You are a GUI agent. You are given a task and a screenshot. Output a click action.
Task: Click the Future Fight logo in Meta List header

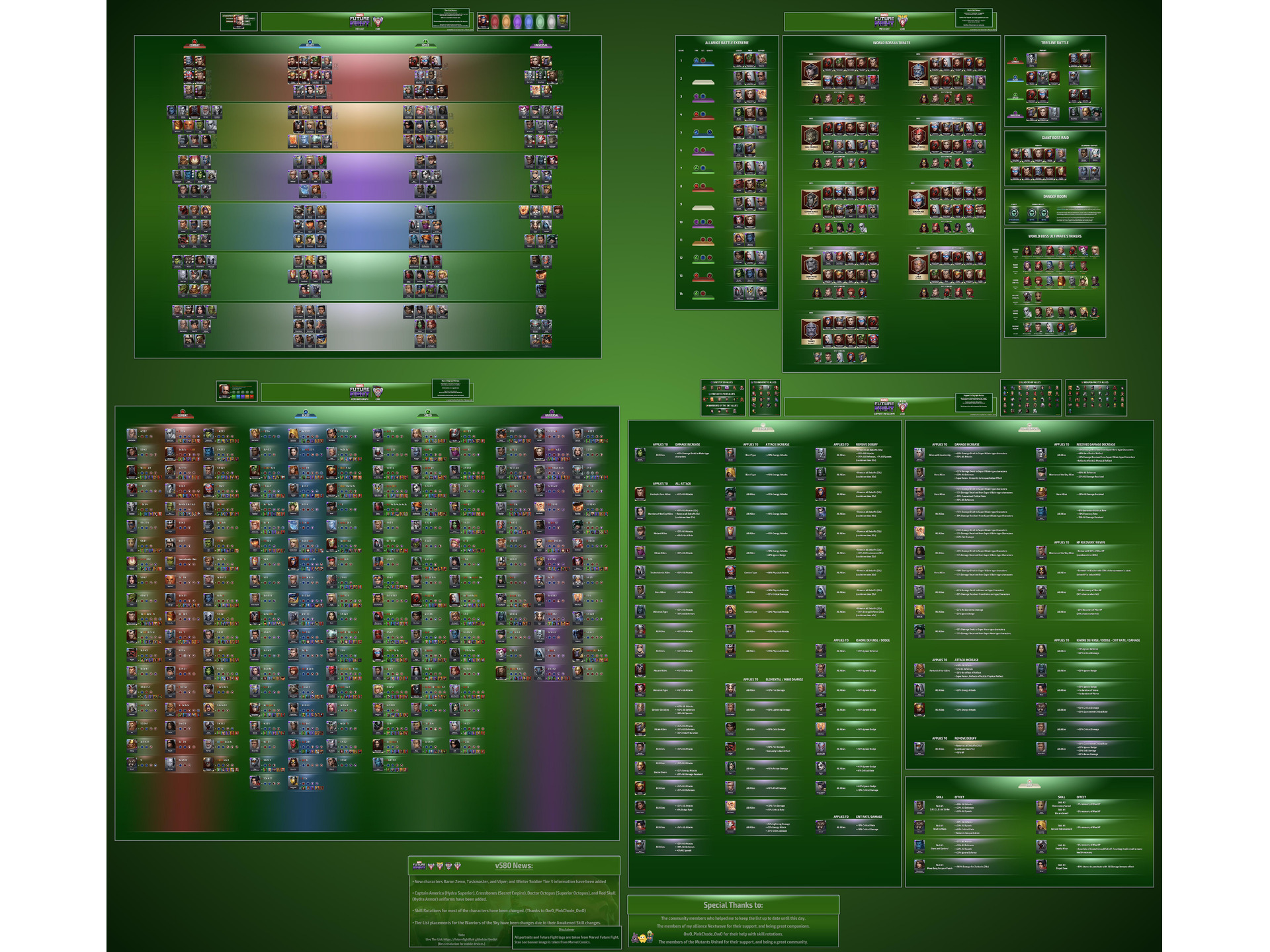884,21
